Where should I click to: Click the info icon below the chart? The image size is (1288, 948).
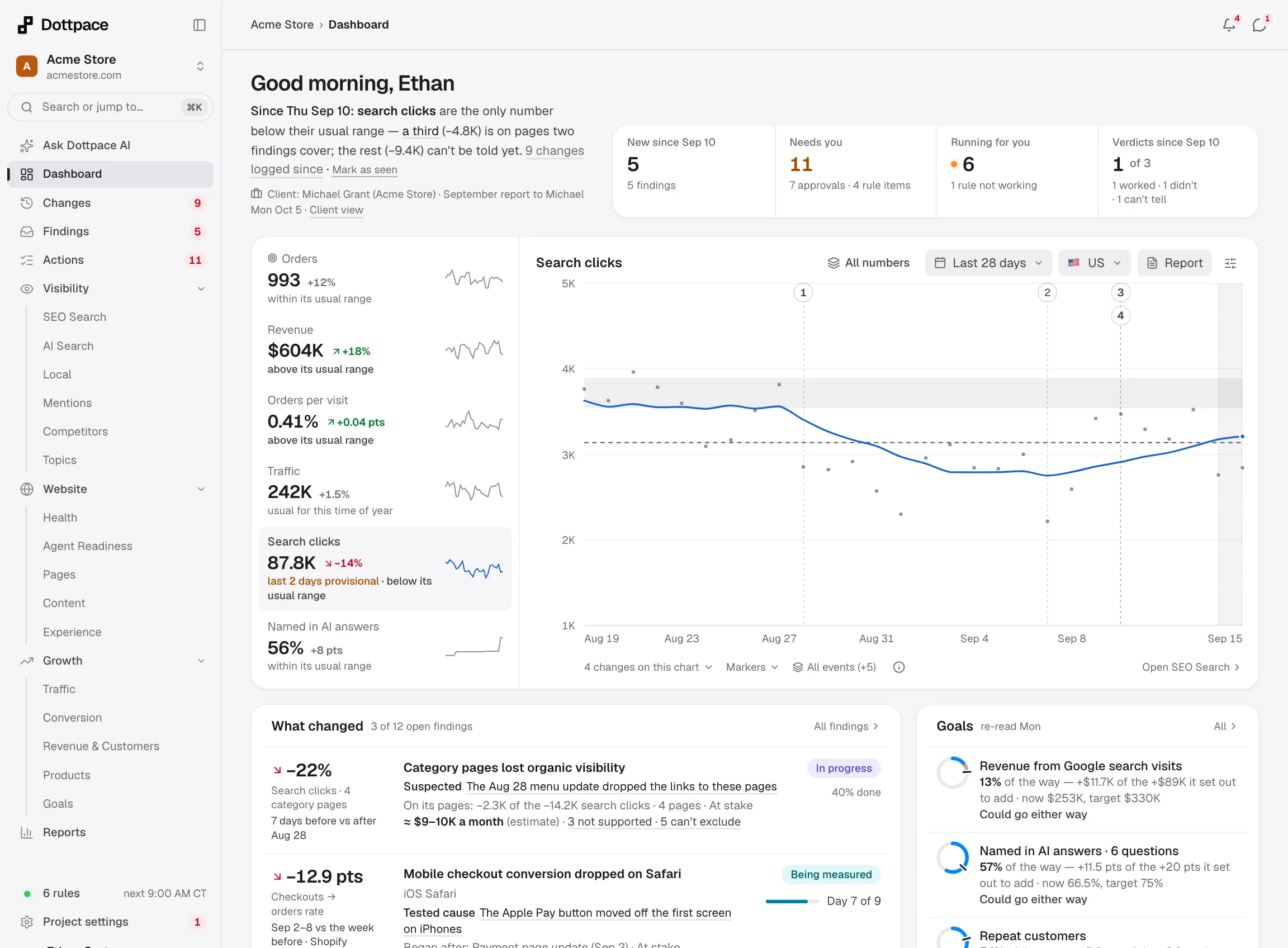(899, 667)
